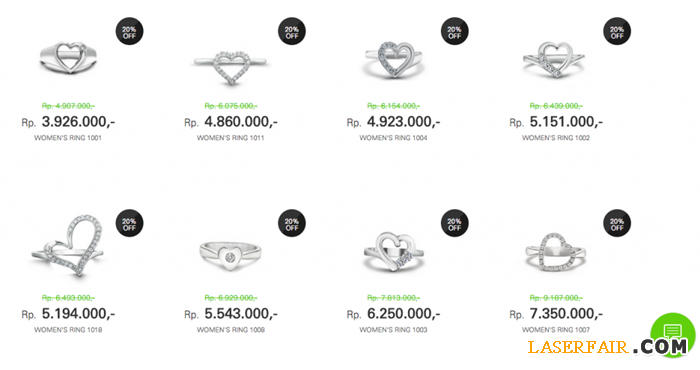
Task: Open the Women's Ring 1007 title link
Action: 556,330
